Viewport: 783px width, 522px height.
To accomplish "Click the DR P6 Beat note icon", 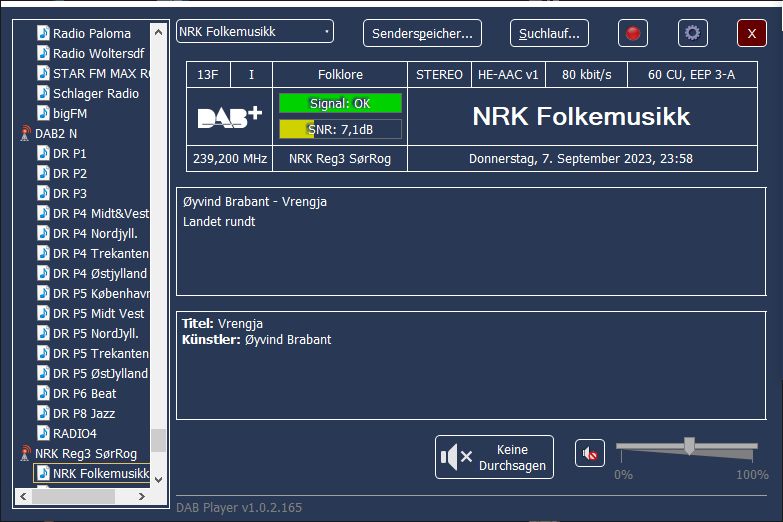I will click(x=43, y=393).
